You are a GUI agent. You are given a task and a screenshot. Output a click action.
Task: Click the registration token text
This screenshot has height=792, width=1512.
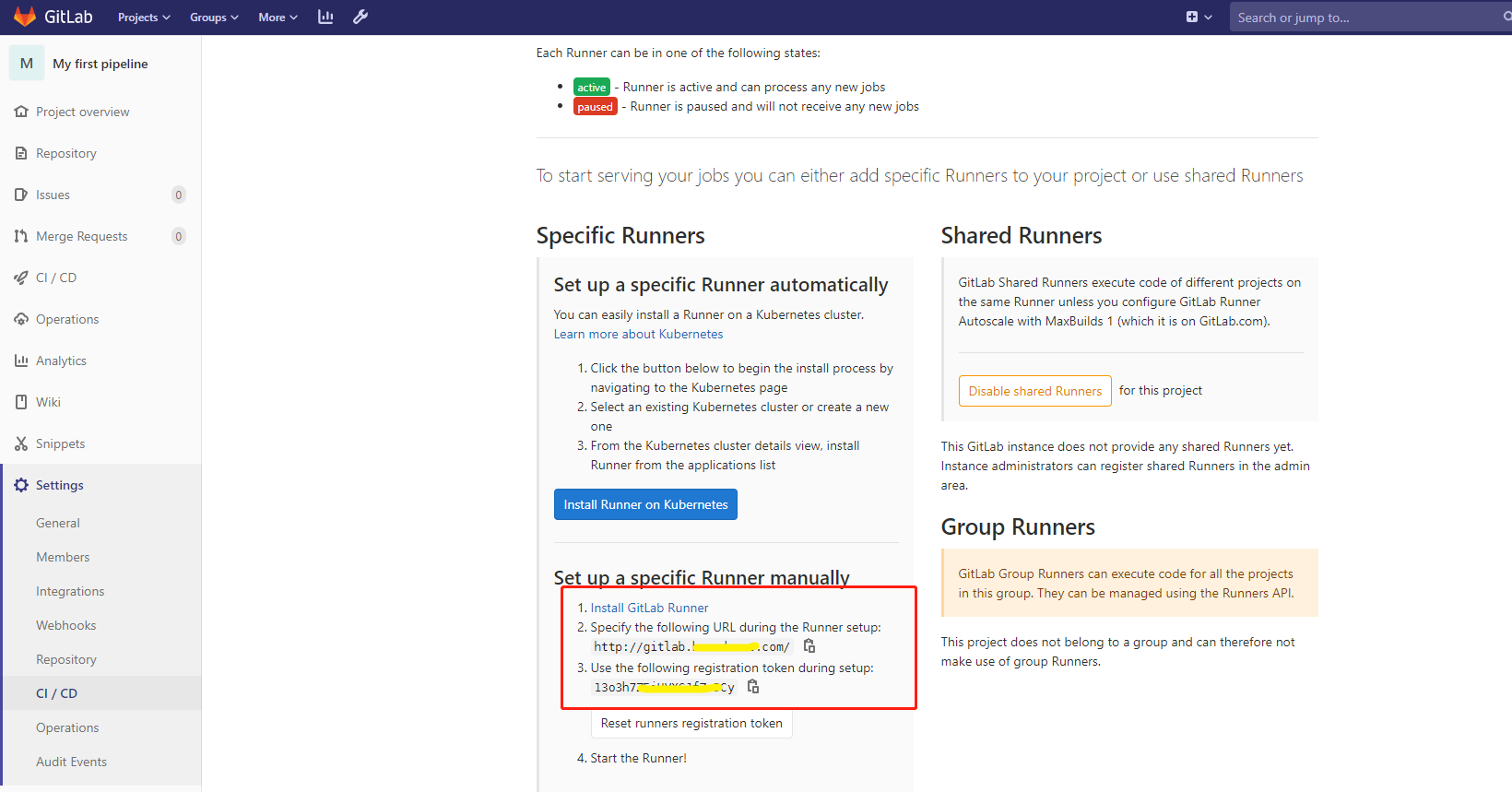(x=664, y=687)
